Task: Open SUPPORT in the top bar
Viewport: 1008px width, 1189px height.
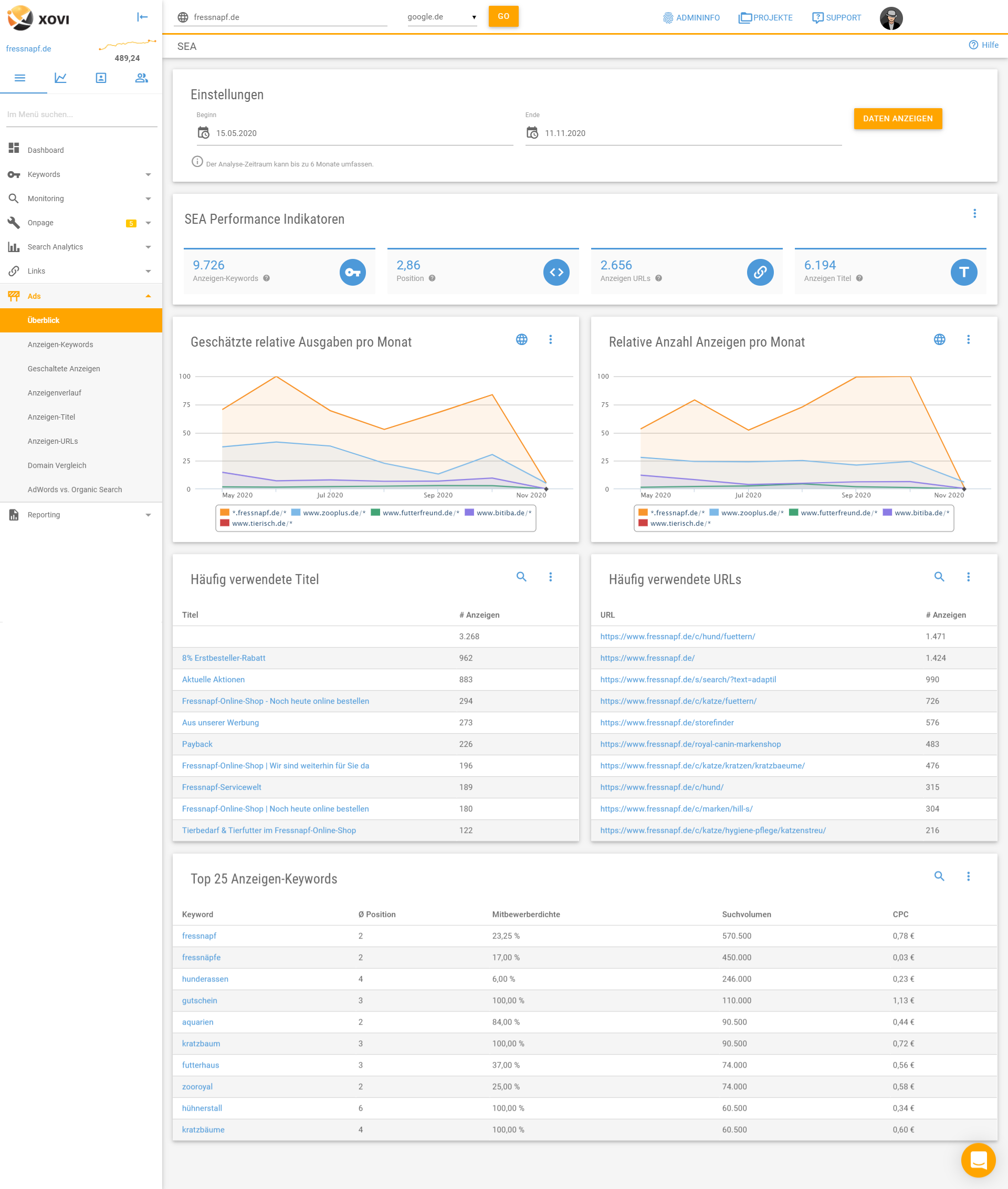Action: tap(836, 18)
